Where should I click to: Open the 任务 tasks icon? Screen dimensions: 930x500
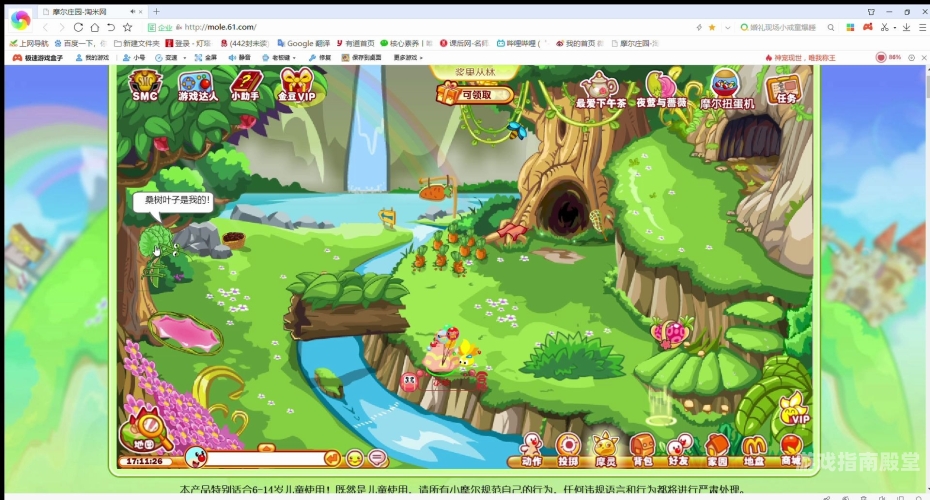pos(784,90)
